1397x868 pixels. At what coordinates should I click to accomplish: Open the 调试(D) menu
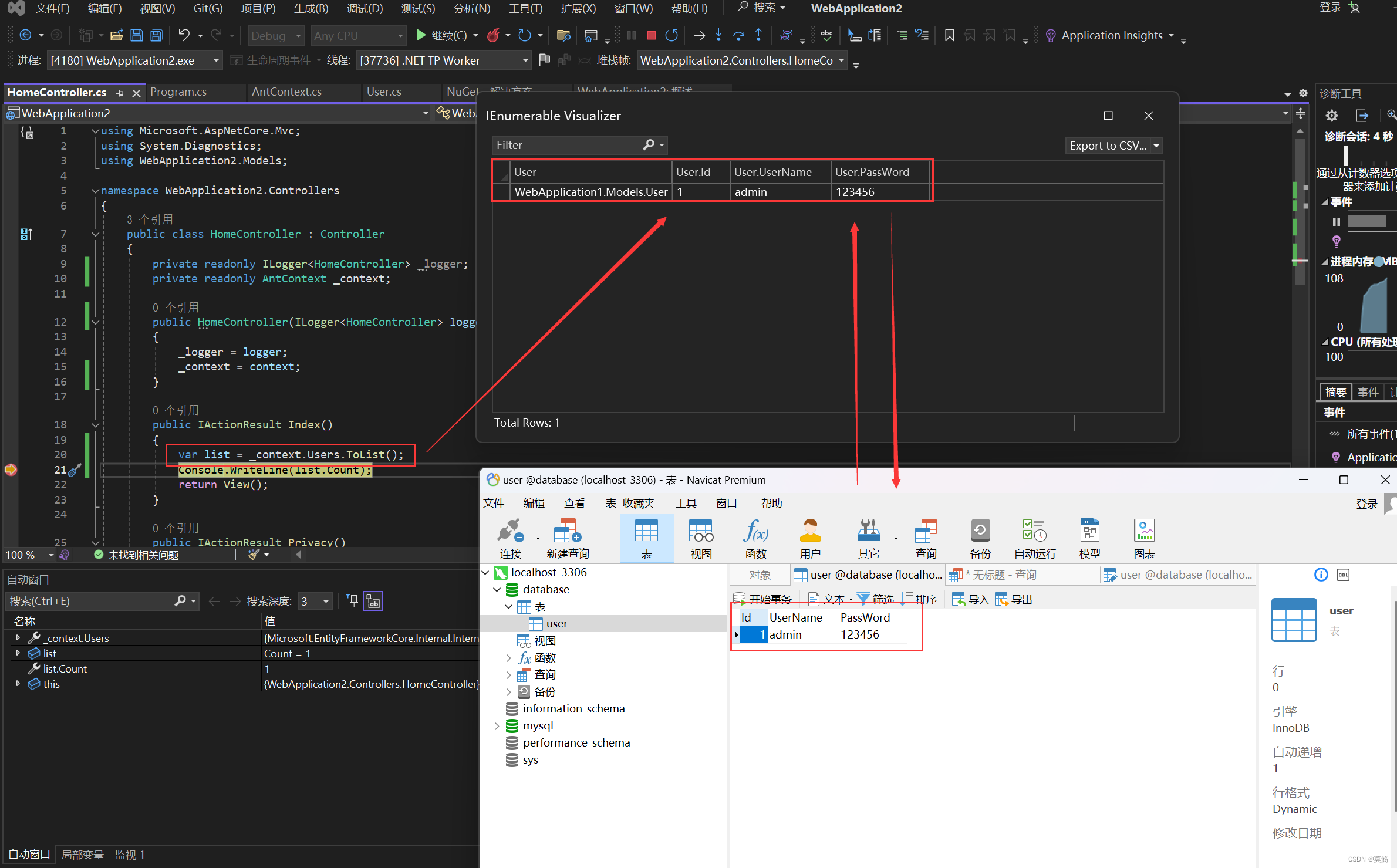tap(365, 8)
